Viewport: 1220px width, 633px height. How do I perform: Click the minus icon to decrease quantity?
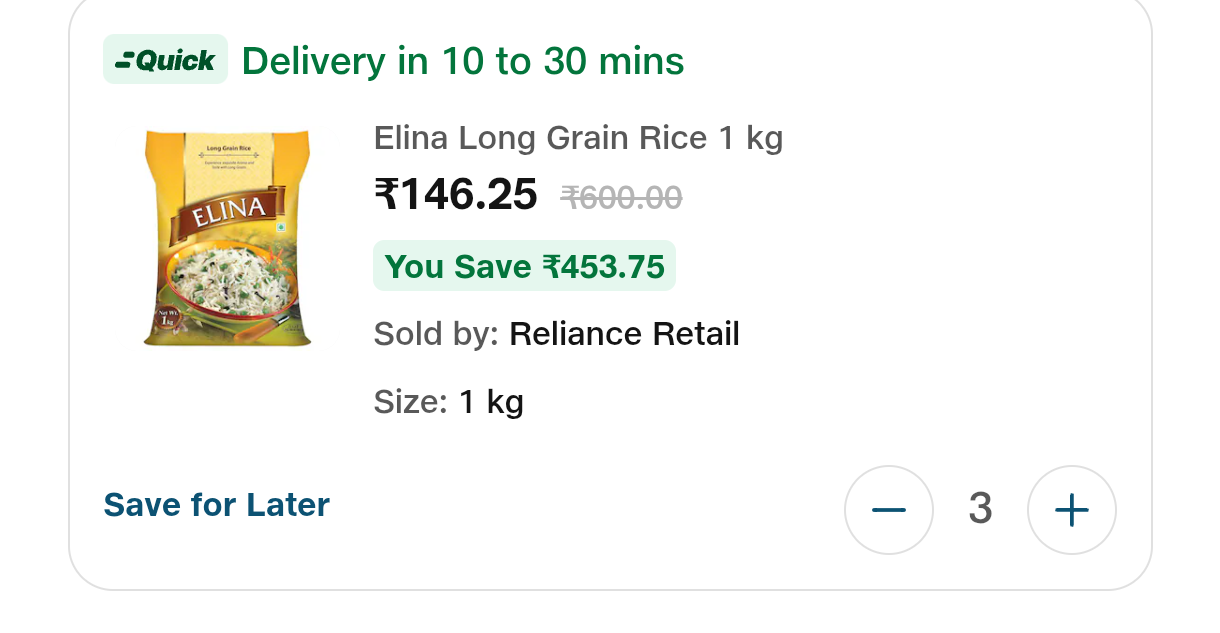[x=888, y=510]
